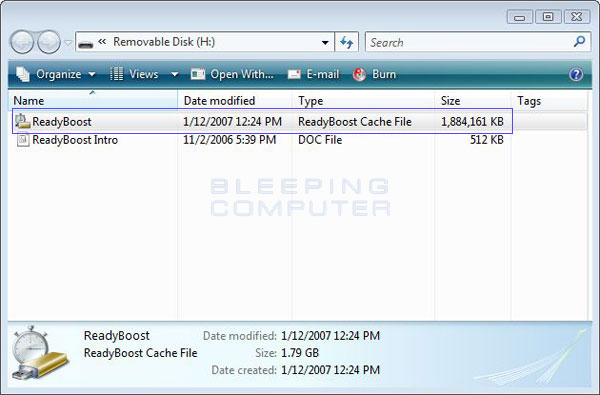
Task: Click the 1,884,161 KB size cell
Action: (472, 122)
